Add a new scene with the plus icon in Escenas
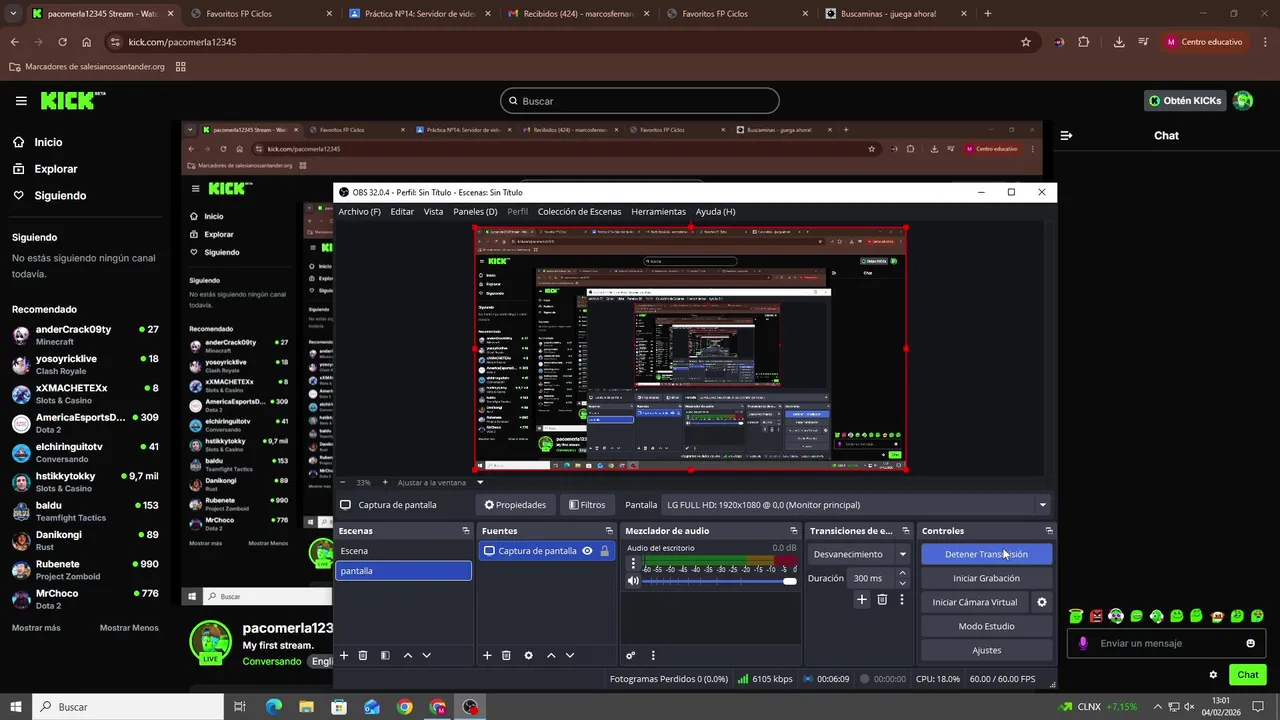The width and height of the screenshot is (1280, 720). (x=344, y=655)
